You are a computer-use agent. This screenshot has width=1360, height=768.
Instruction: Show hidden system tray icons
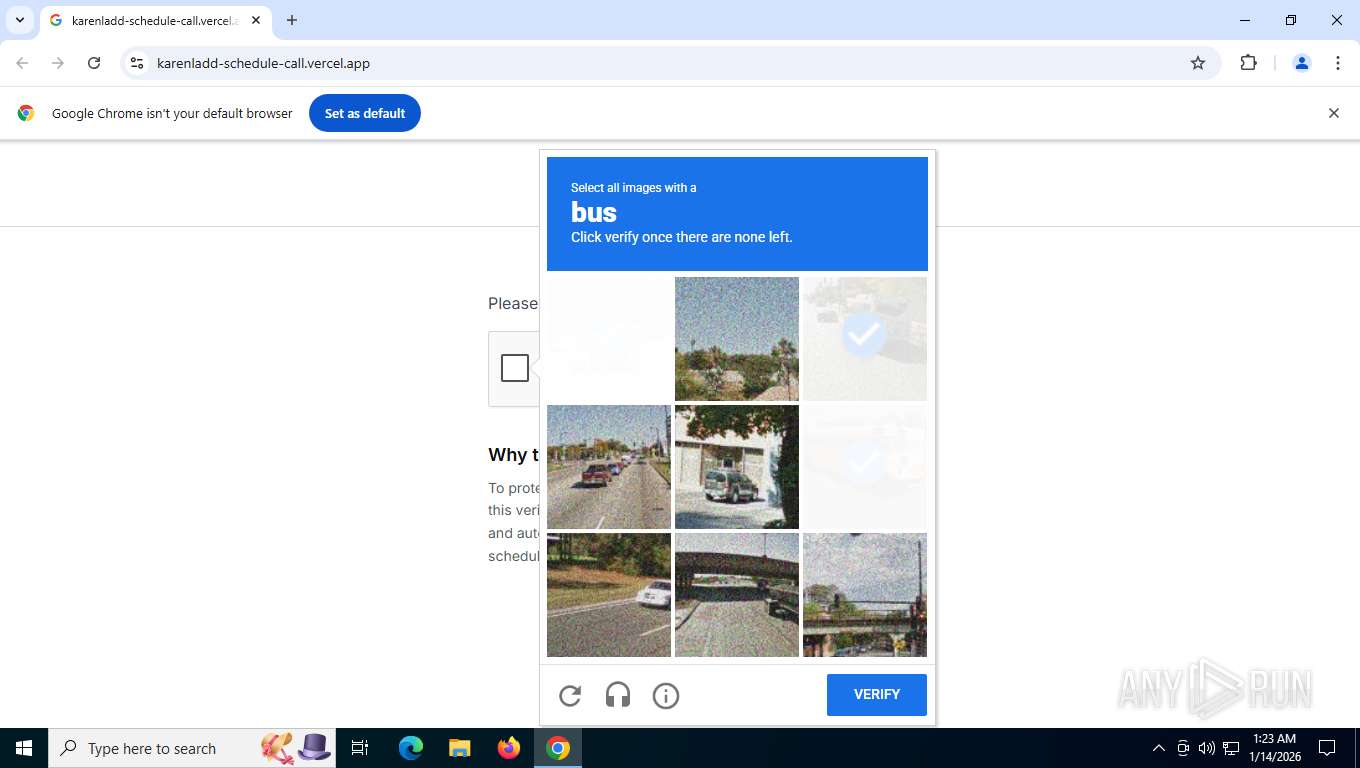(1159, 748)
